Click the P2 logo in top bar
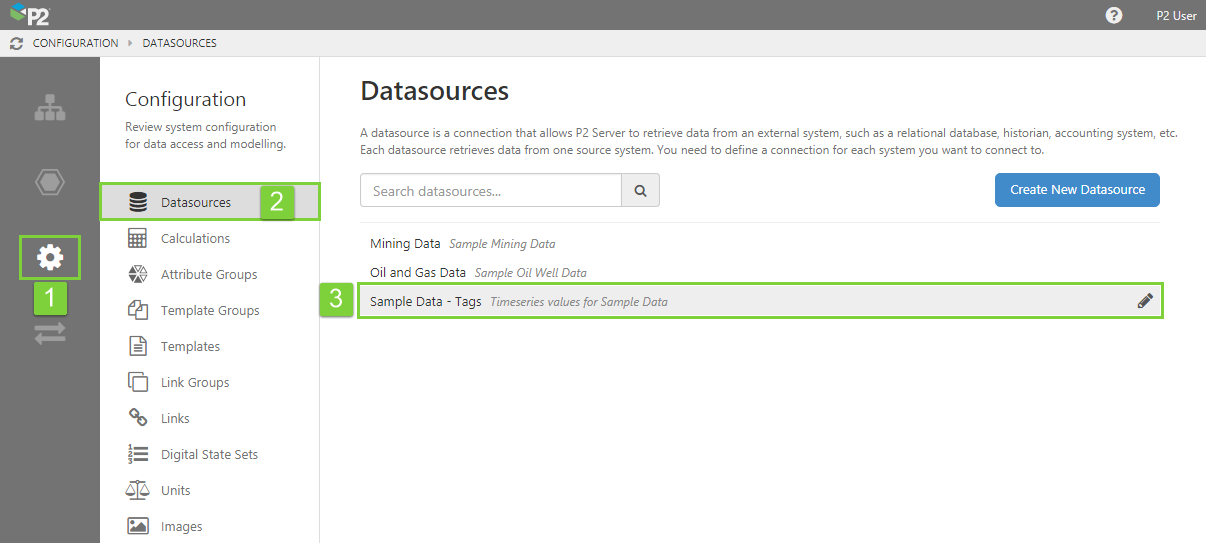1206x543 pixels. (30, 15)
